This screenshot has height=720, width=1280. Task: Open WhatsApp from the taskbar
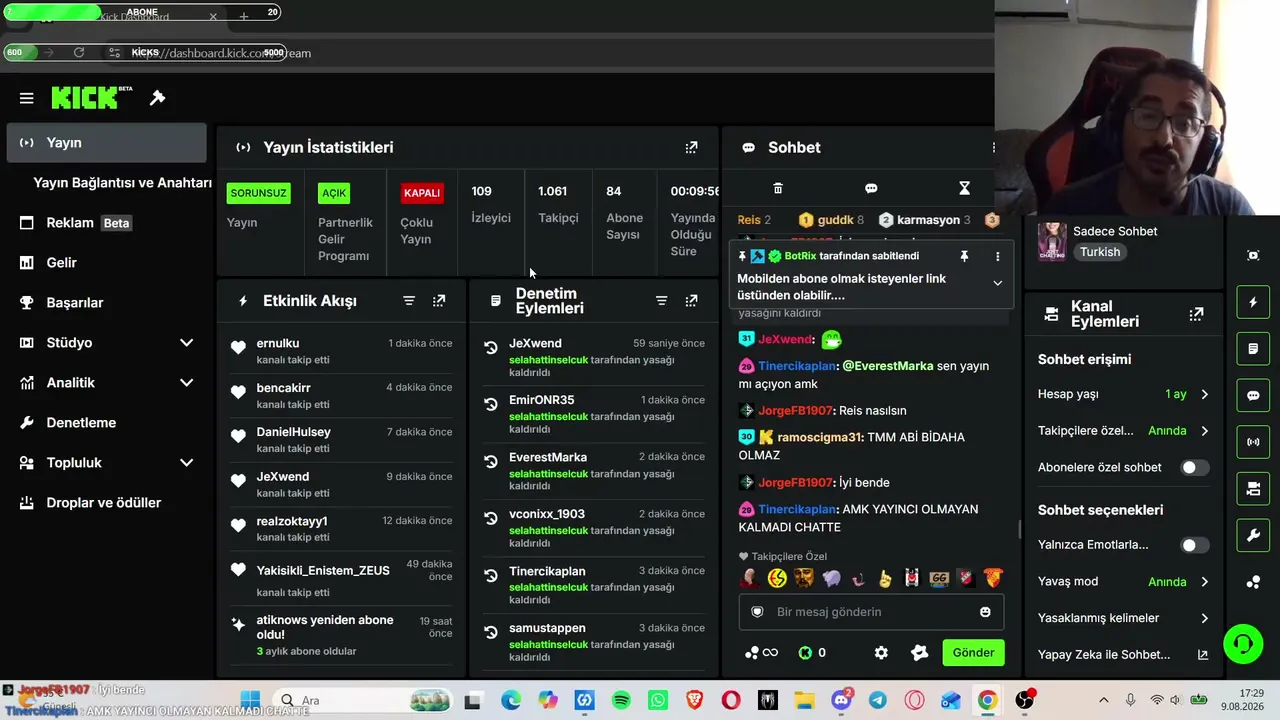tap(657, 700)
